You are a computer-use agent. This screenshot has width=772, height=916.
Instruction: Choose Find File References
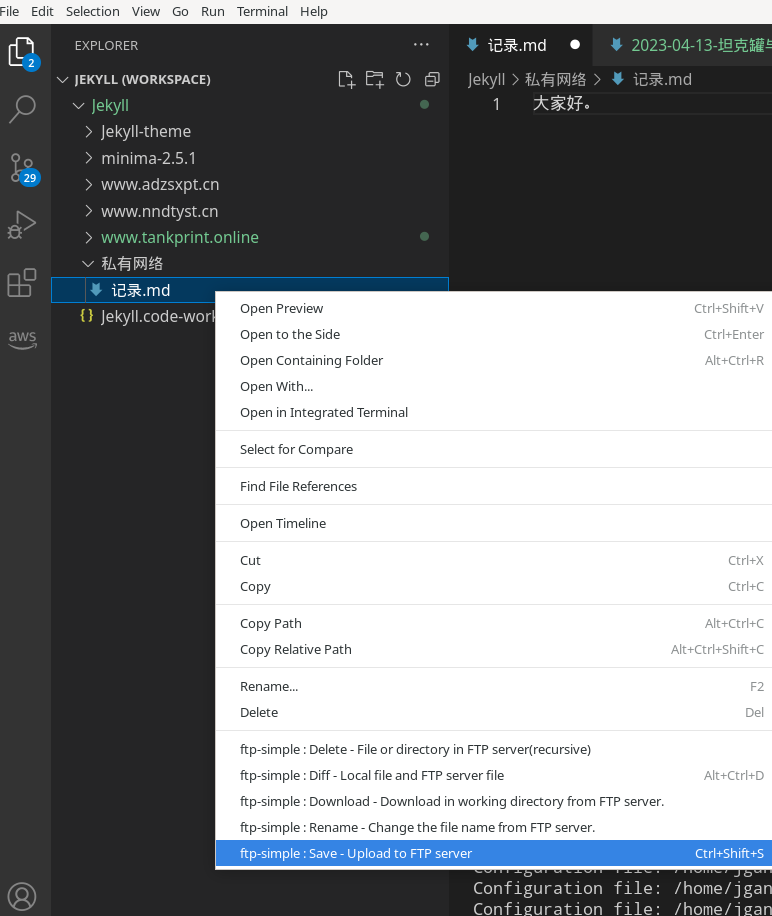(493, 486)
